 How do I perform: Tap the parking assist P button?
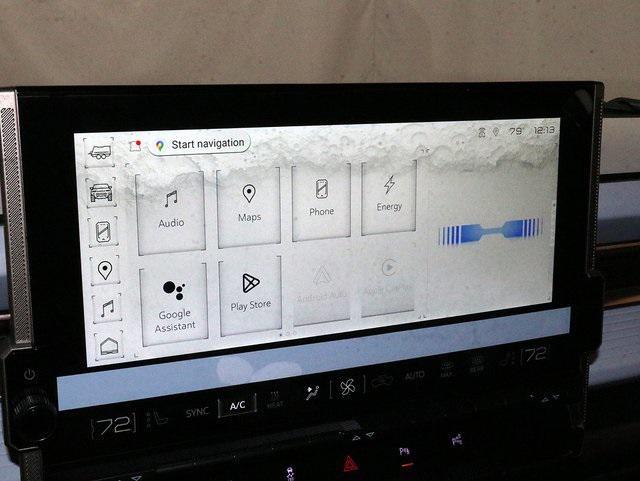[x=404, y=452]
